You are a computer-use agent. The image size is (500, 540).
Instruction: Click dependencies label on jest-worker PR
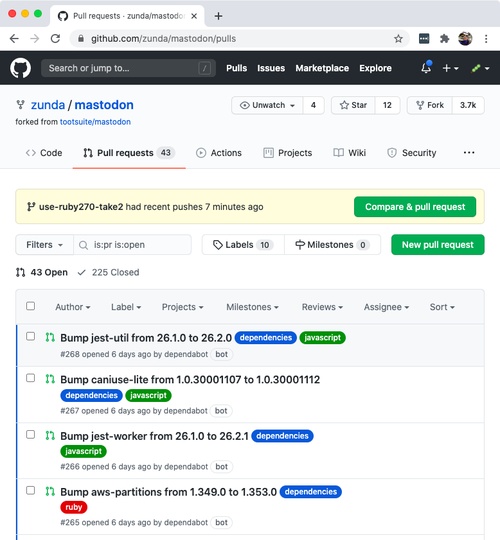(282, 436)
